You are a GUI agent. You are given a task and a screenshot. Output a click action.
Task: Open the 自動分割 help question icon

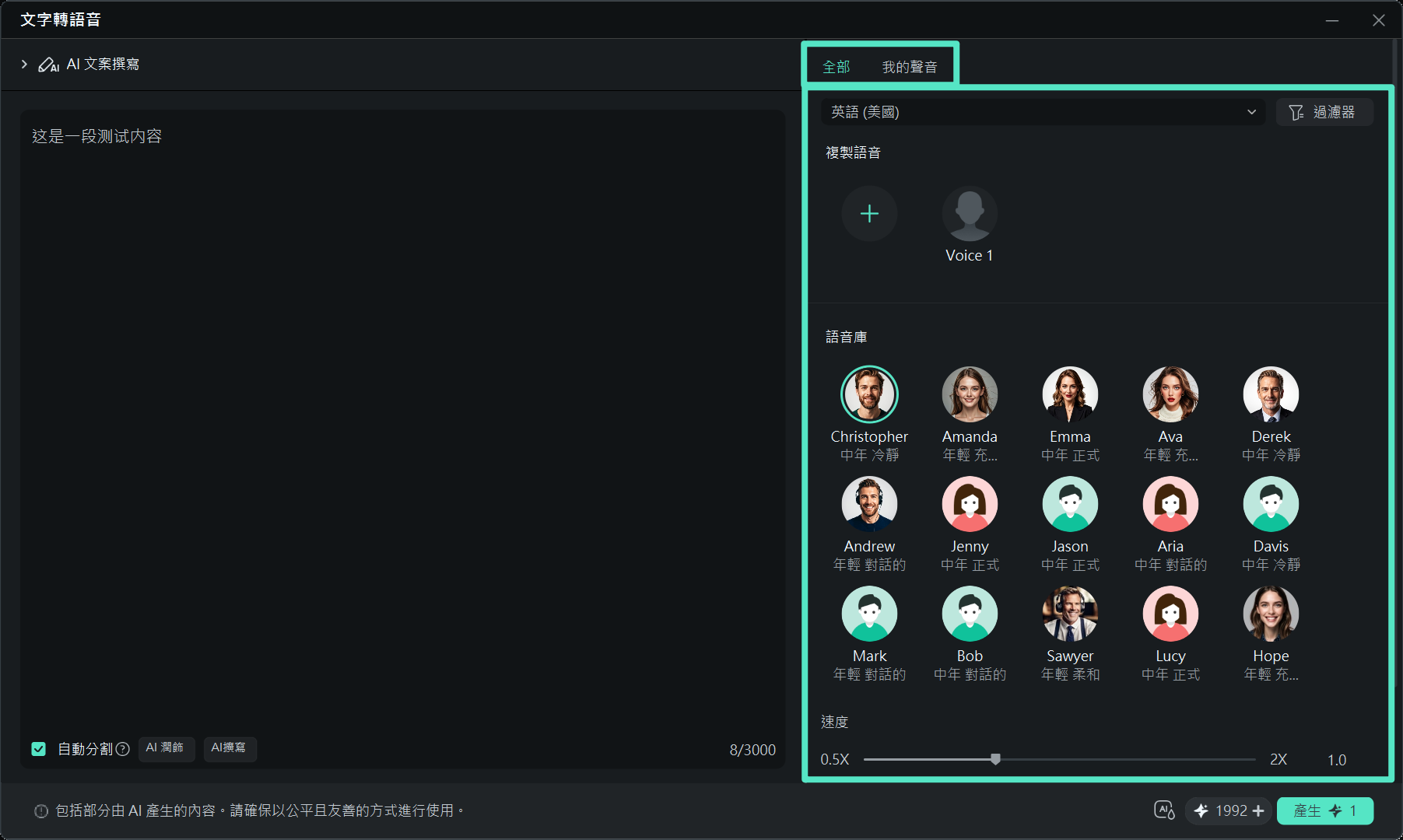click(x=123, y=749)
